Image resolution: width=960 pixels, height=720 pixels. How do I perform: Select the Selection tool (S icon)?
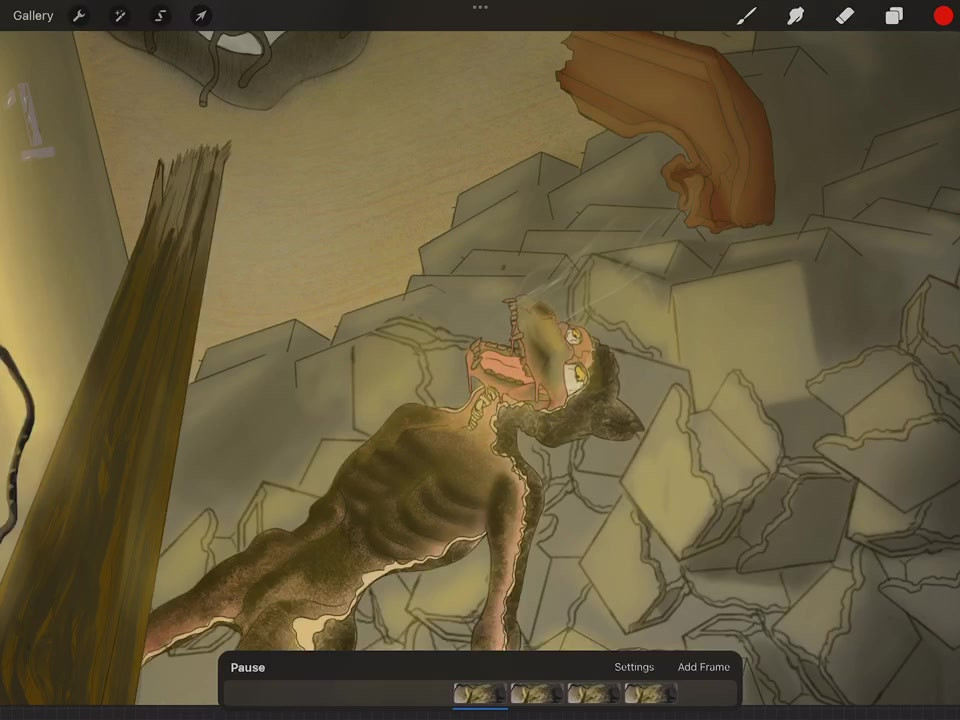[160, 16]
